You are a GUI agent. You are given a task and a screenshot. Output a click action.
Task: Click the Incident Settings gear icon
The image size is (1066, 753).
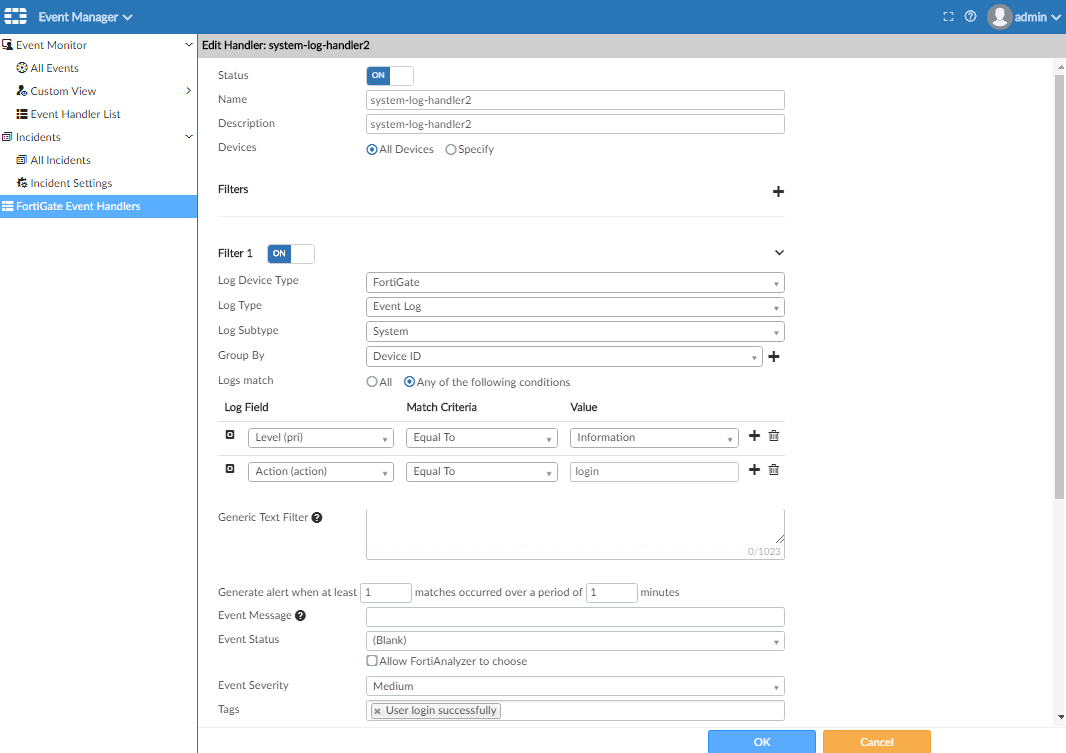[x=22, y=183]
